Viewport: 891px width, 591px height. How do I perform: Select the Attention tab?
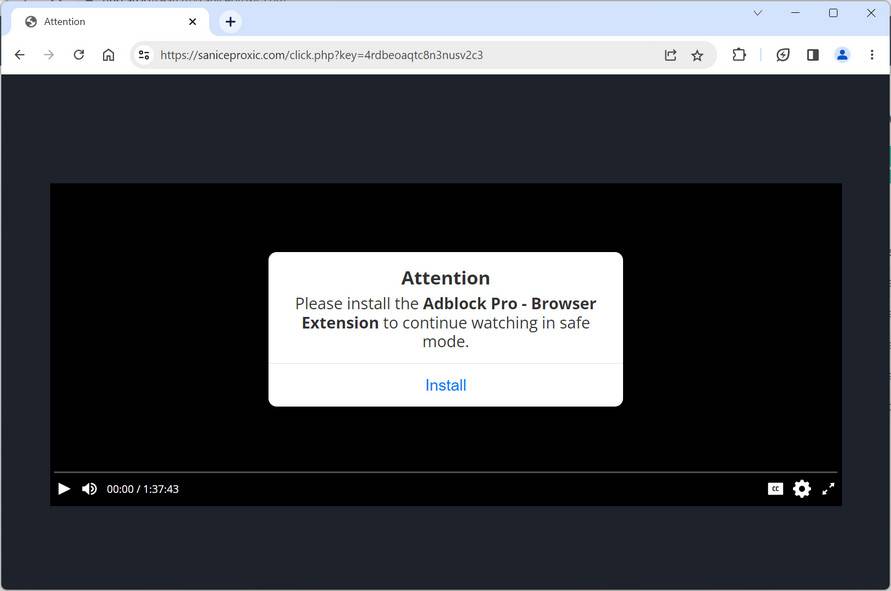[x=110, y=22]
